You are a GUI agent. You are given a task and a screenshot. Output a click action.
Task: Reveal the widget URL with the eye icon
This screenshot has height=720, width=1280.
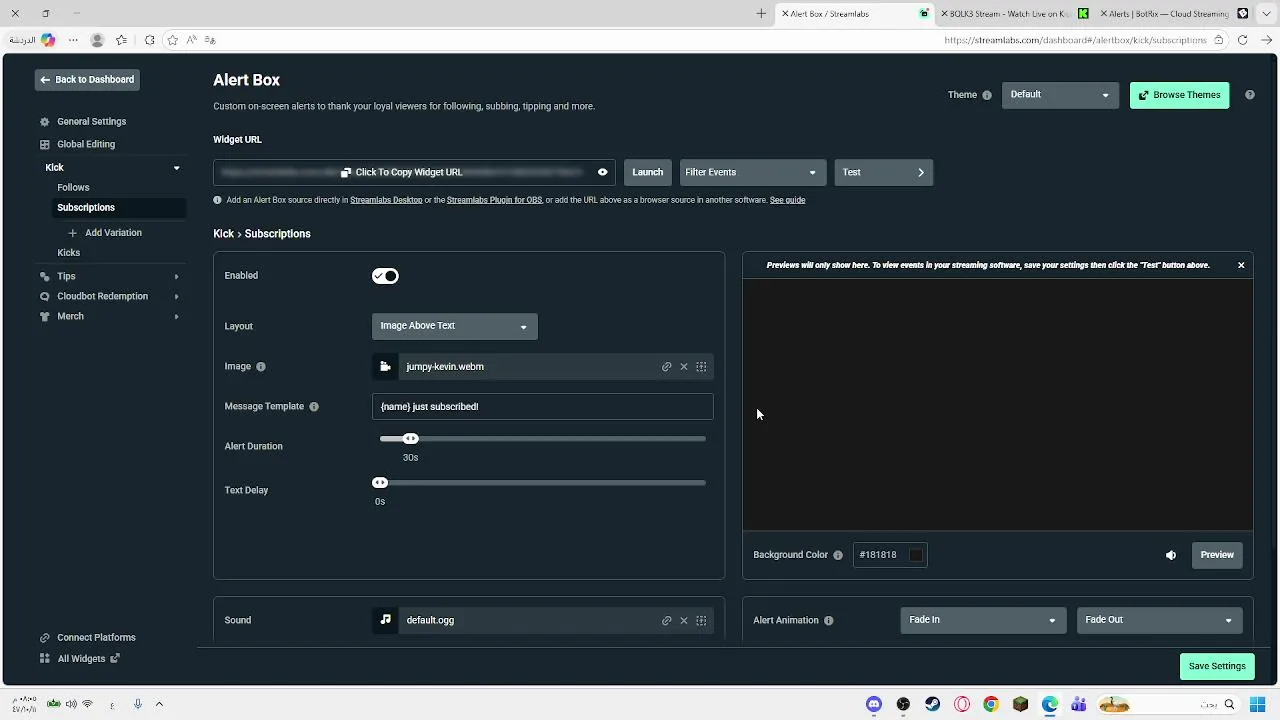tap(602, 172)
